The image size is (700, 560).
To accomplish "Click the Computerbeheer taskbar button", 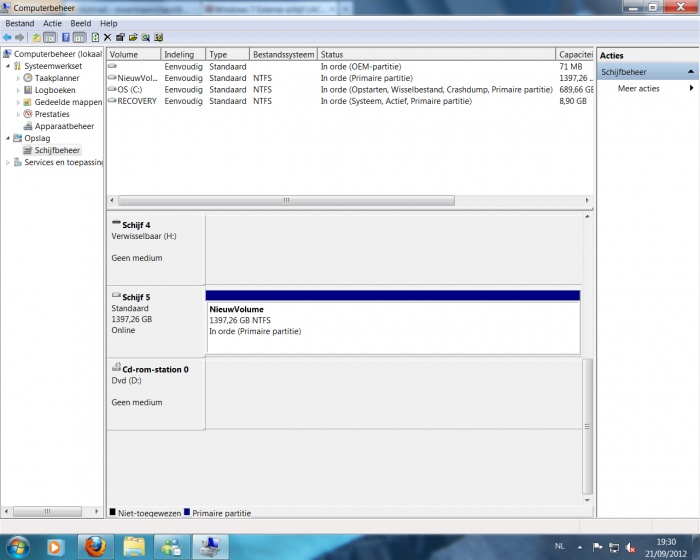I will (x=210, y=547).
